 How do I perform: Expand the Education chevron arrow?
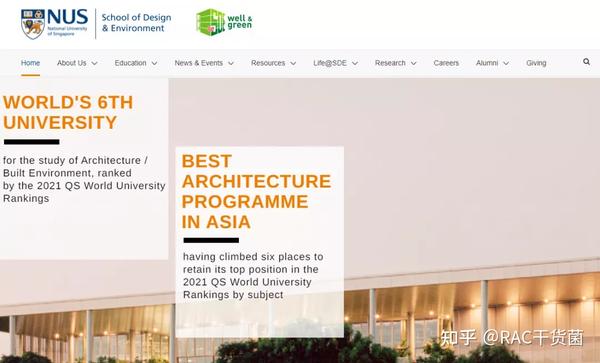[154, 63]
